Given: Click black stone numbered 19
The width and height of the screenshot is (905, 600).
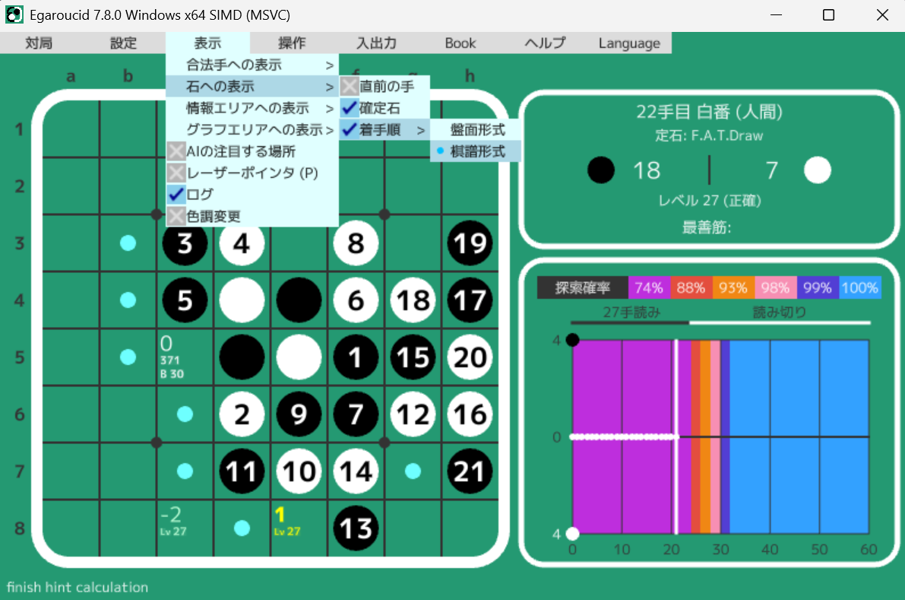Looking at the screenshot, I should click(470, 243).
